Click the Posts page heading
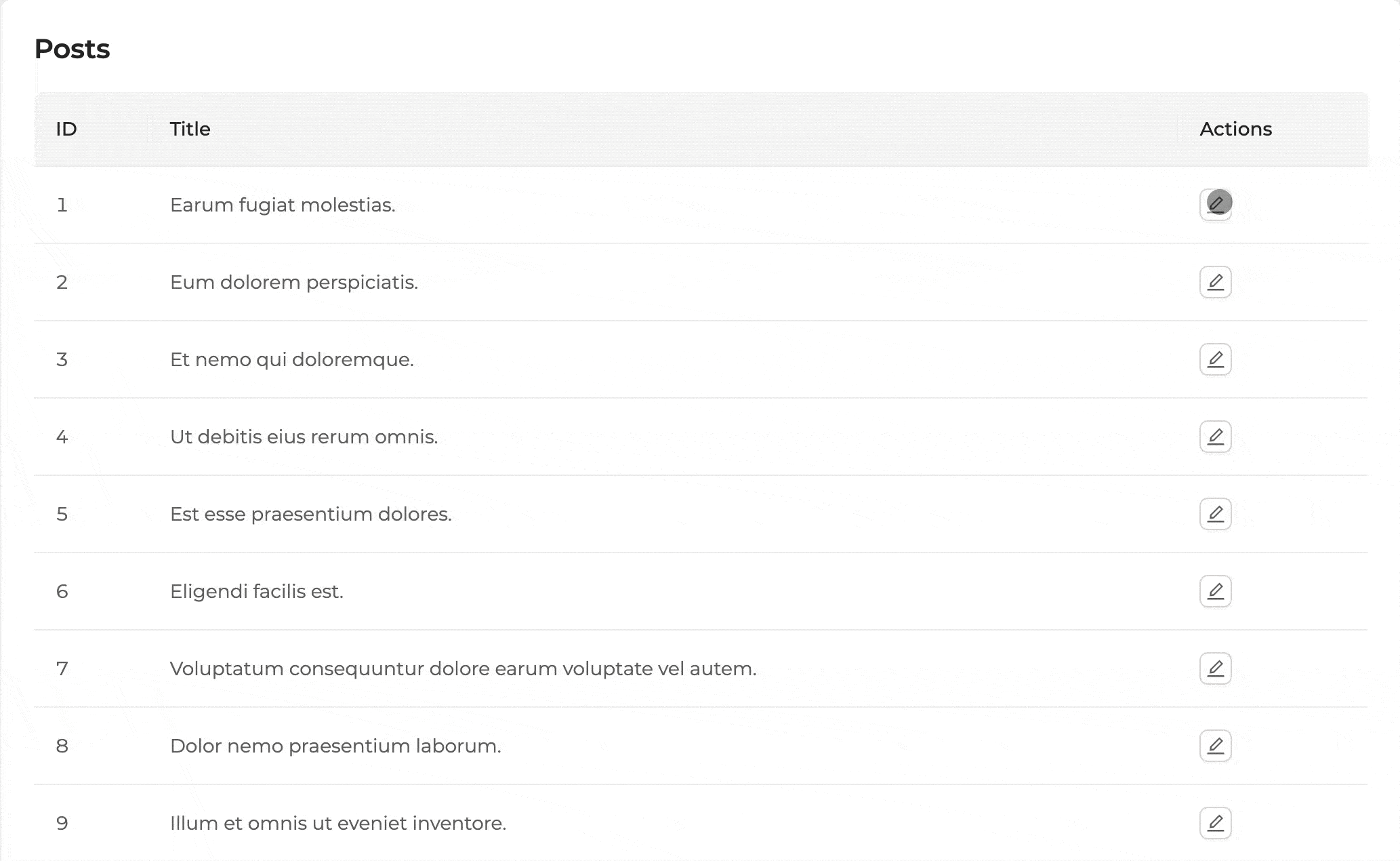Image resolution: width=1400 pixels, height=861 pixels. pyautogui.click(x=72, y=49)
